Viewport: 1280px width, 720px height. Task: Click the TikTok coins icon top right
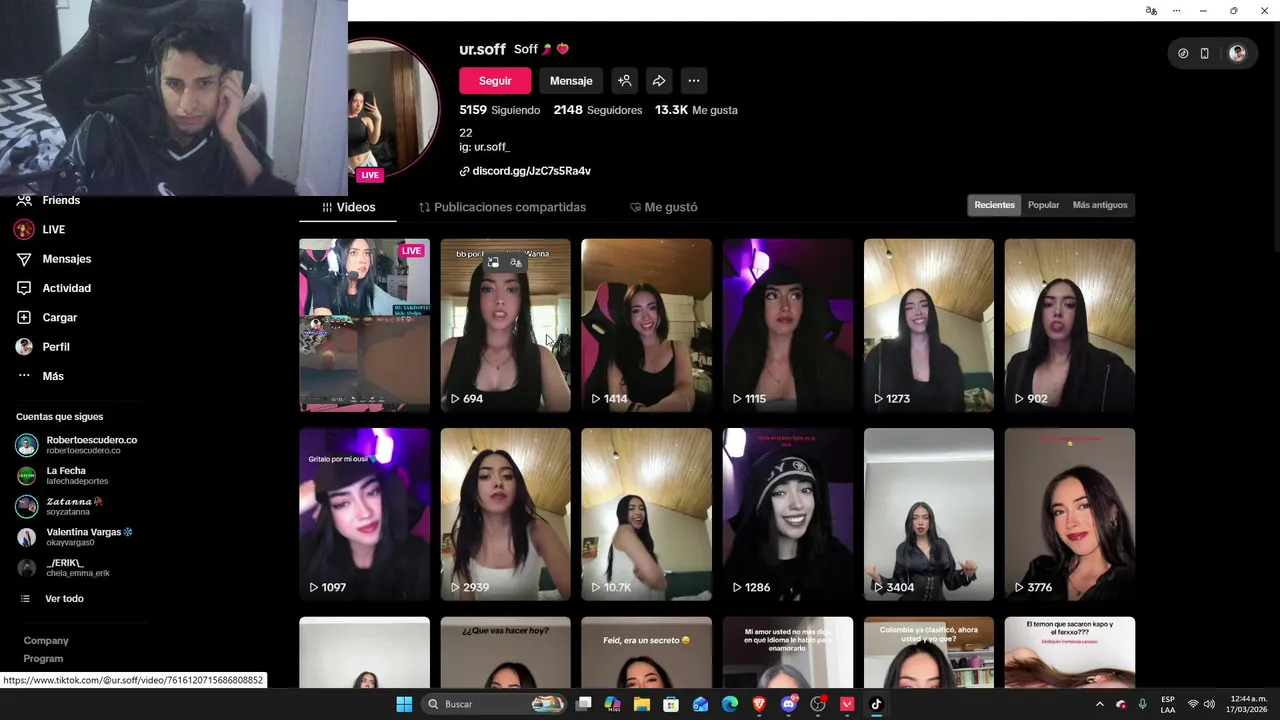point(1183,54)
